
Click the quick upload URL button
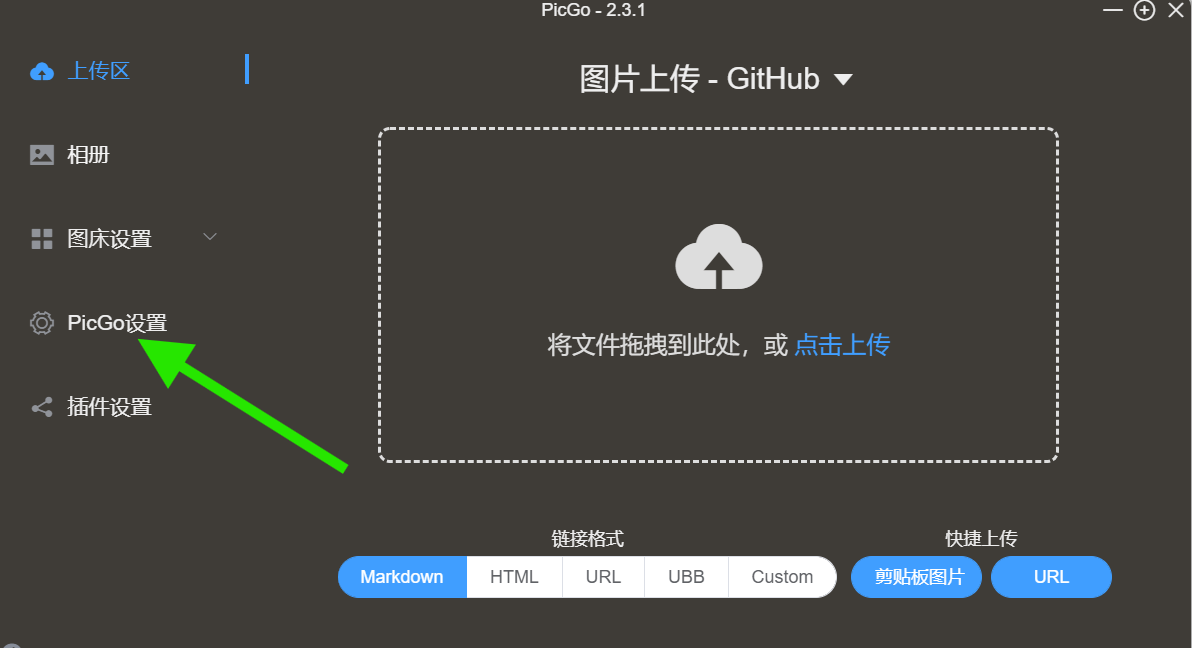pyautogui.click(x=1051, y=577)
